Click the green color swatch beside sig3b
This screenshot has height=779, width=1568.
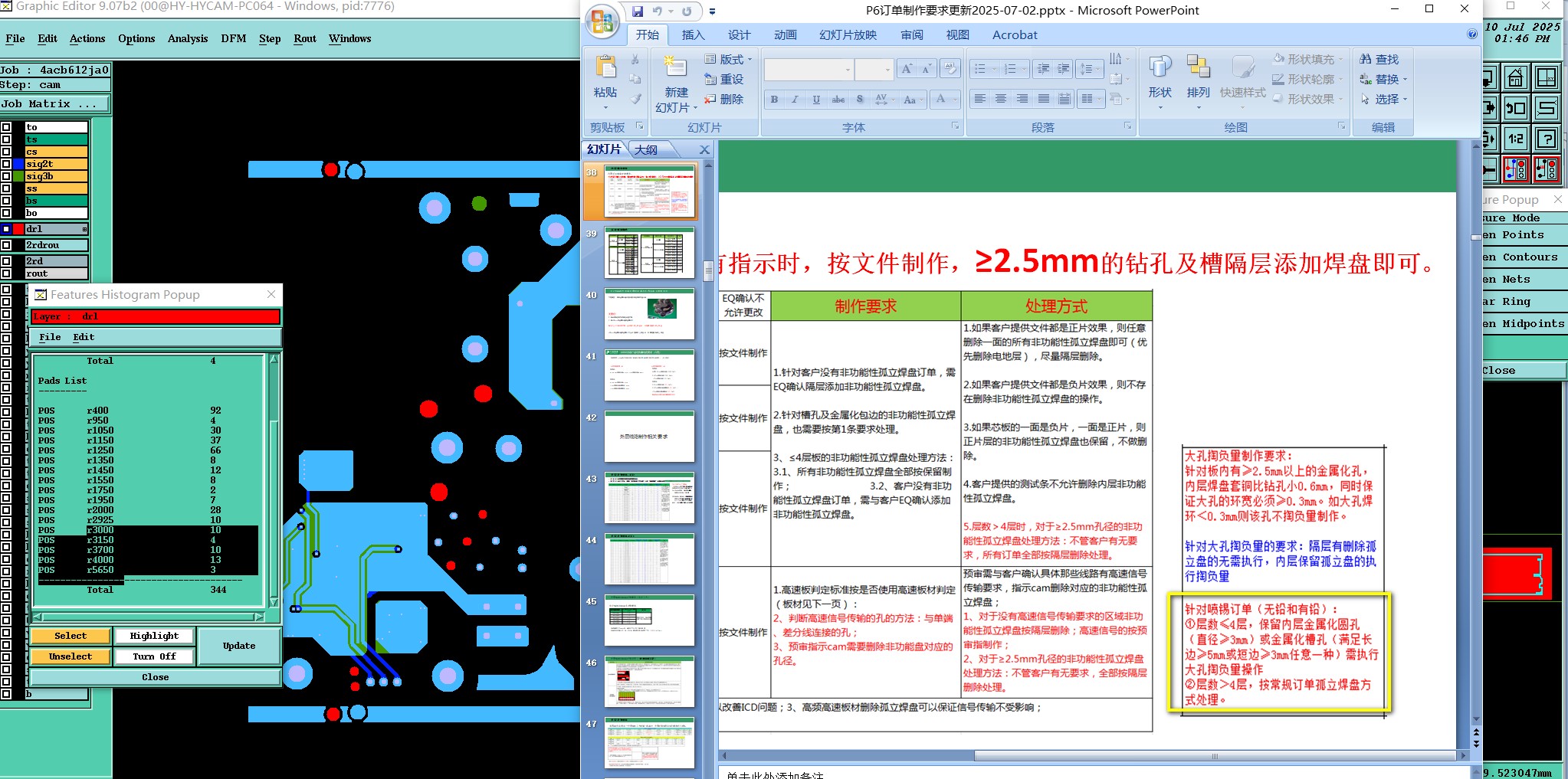point(18,176)
